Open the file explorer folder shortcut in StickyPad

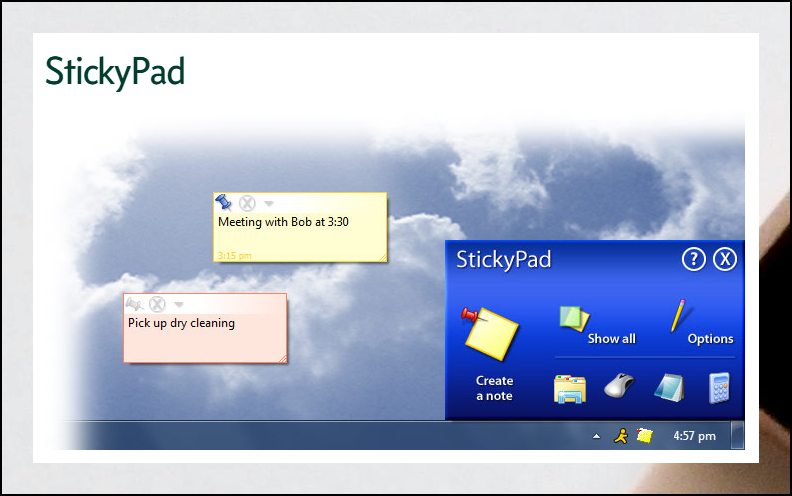[570, 389]
